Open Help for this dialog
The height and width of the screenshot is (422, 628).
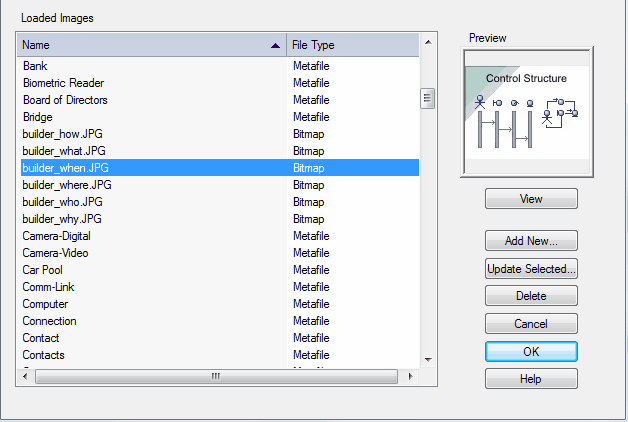(531, 379)
